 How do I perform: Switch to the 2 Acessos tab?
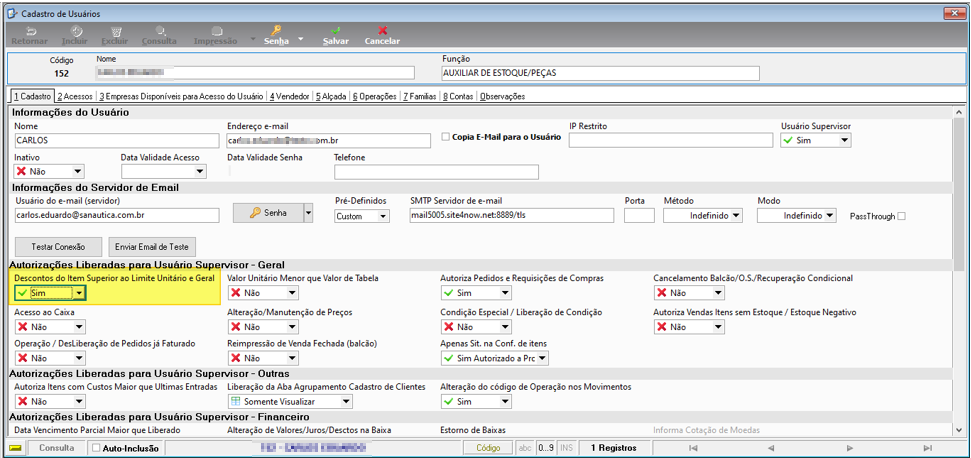click(x=74, y=97)
